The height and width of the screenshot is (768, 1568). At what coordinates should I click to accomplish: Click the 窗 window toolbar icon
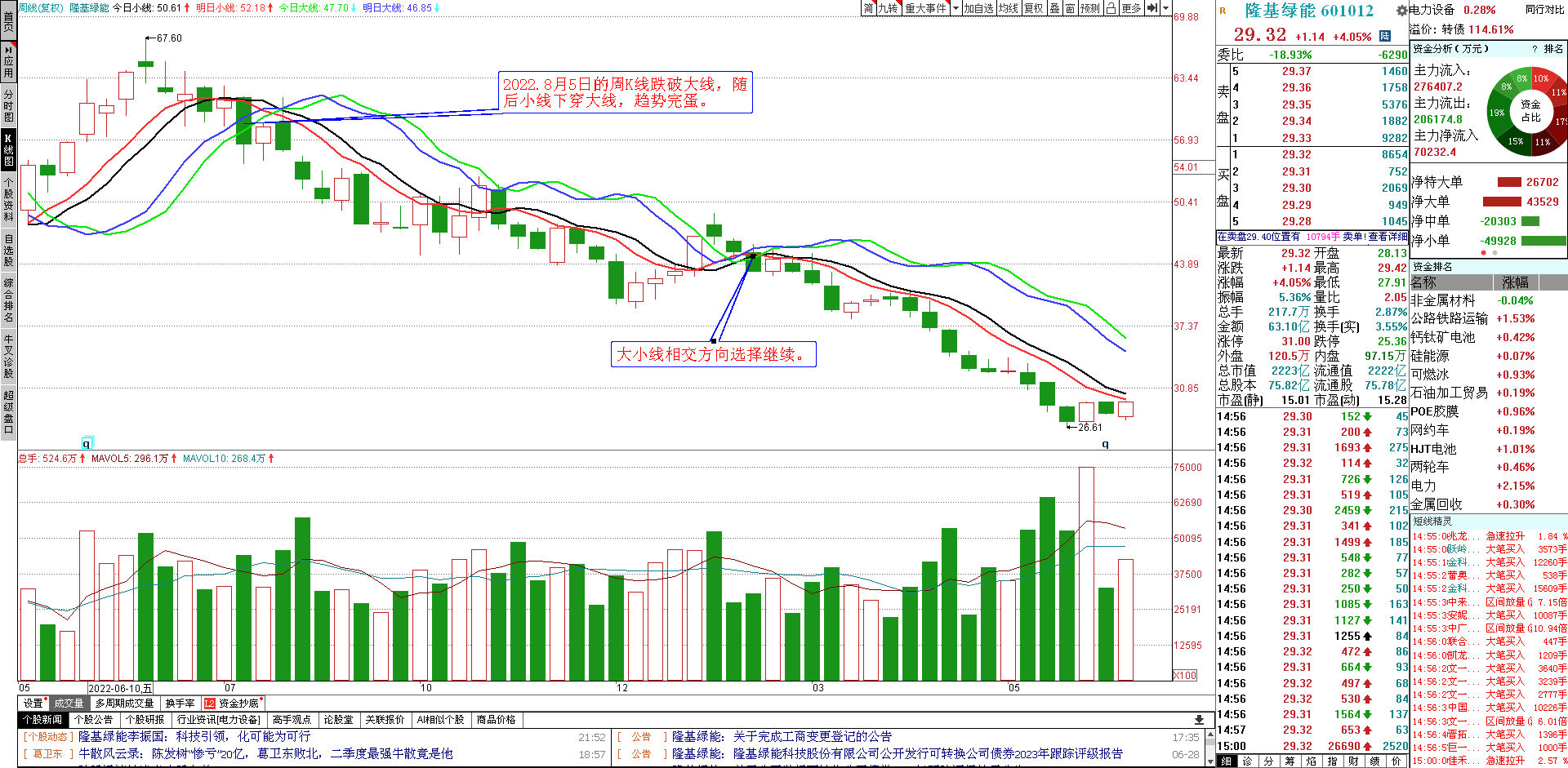tap(1070, 8)
